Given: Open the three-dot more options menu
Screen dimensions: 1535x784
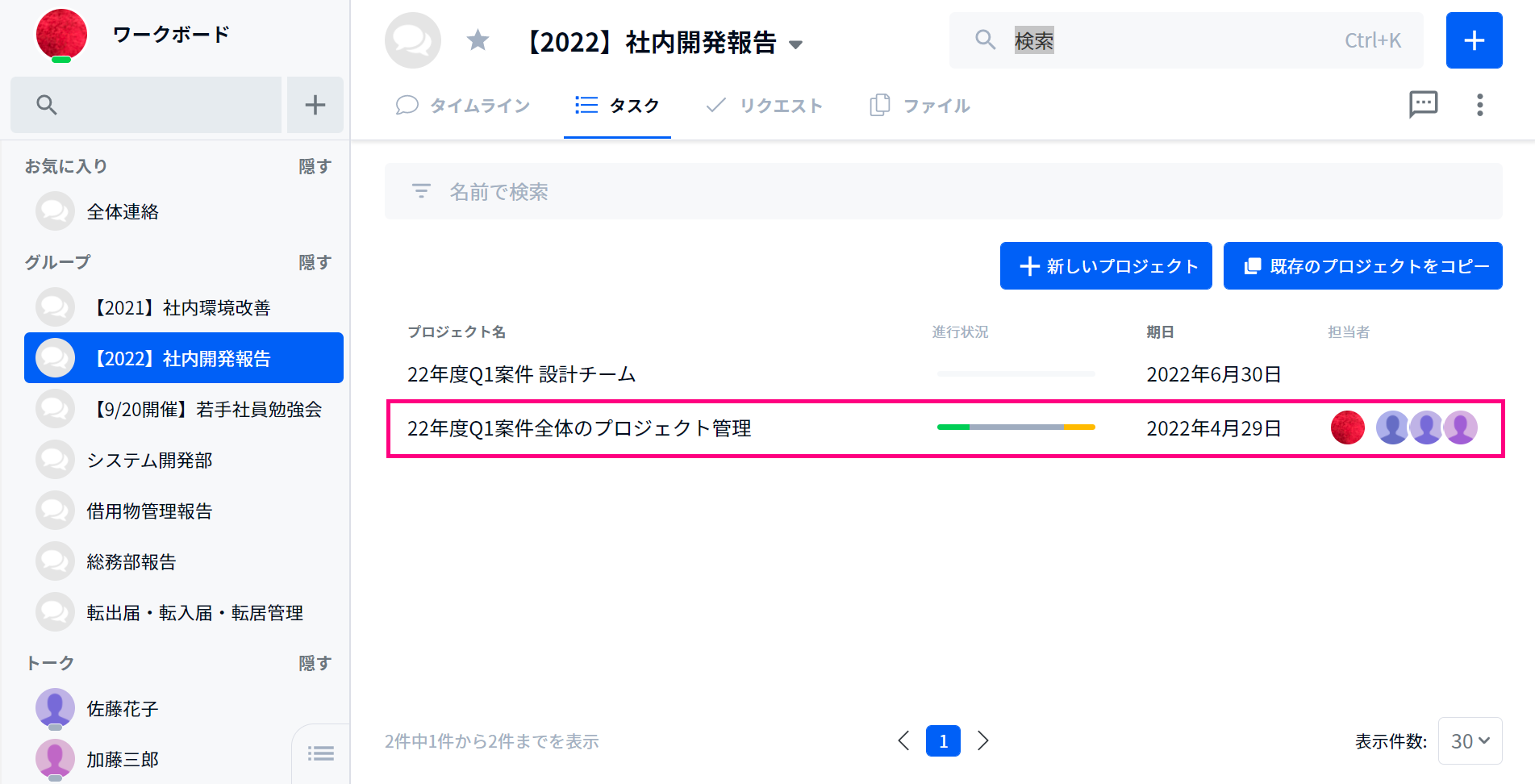Looking at the screenshot, I should coord(1479,105).
